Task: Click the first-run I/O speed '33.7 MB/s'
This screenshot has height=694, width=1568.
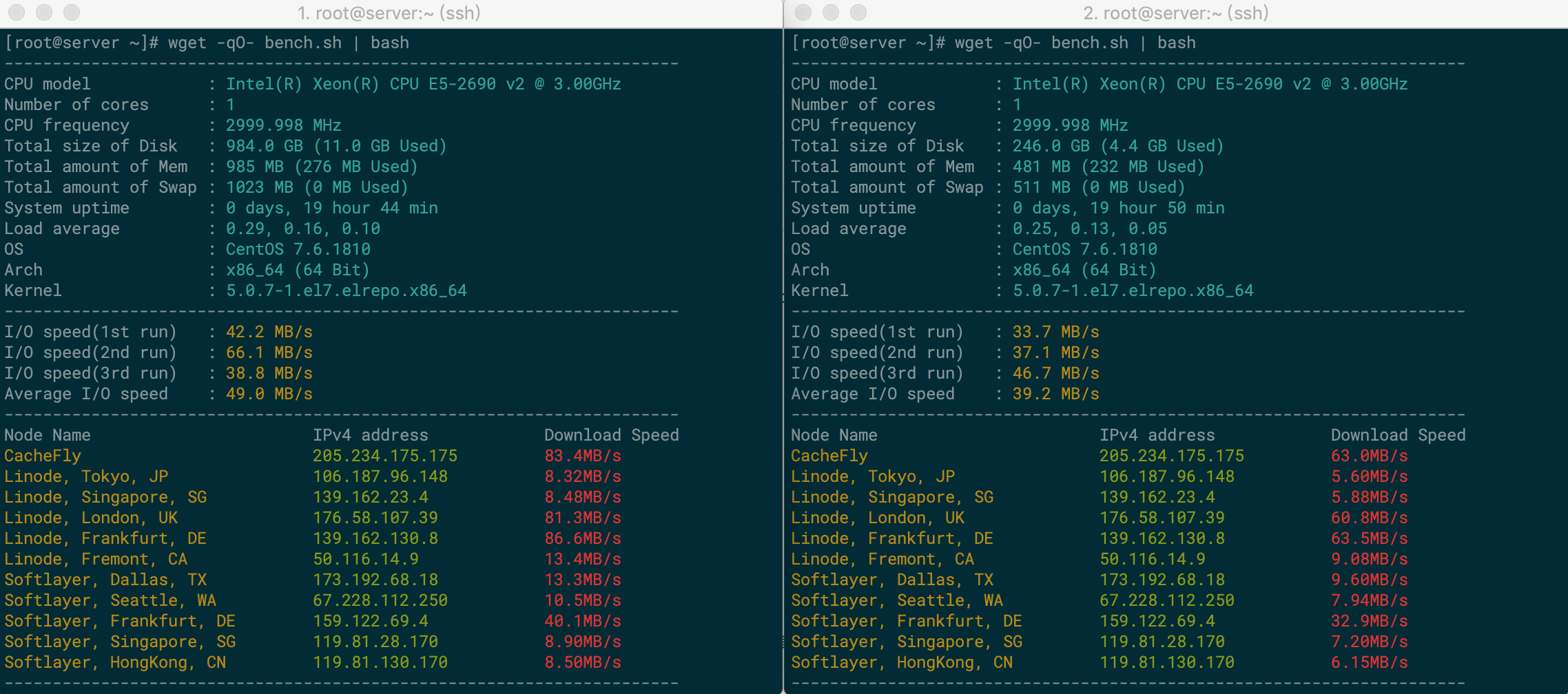Action: click(1056, 332)
